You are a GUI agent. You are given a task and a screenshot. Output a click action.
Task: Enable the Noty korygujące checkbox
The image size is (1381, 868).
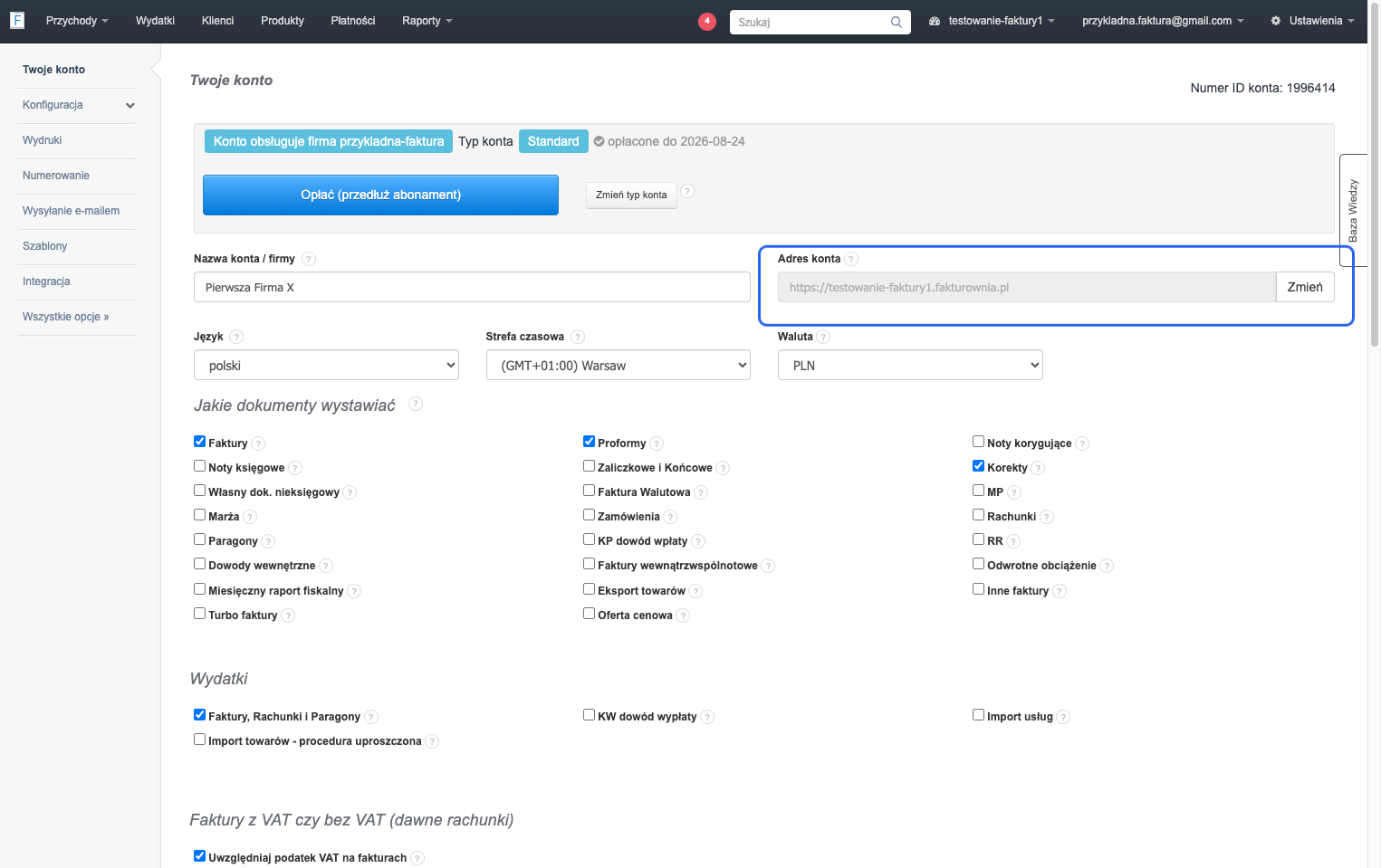[978, 442]
